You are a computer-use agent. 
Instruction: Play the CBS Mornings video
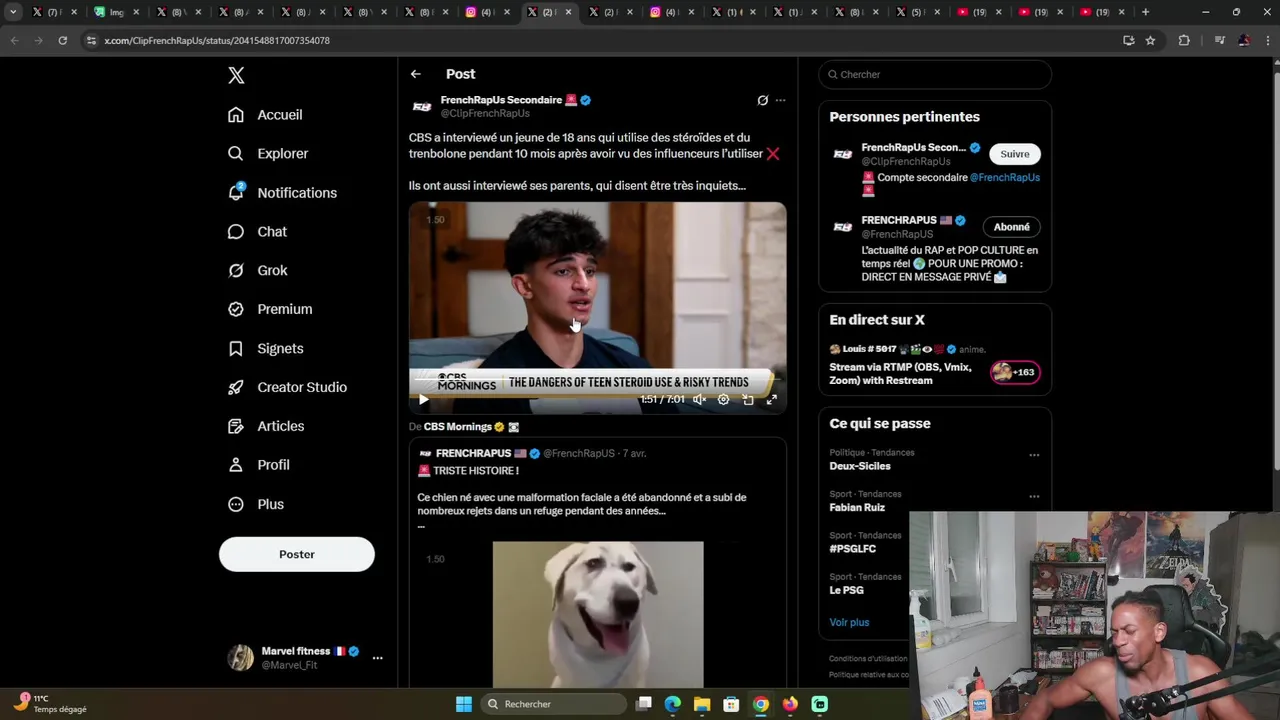(424, 399)
